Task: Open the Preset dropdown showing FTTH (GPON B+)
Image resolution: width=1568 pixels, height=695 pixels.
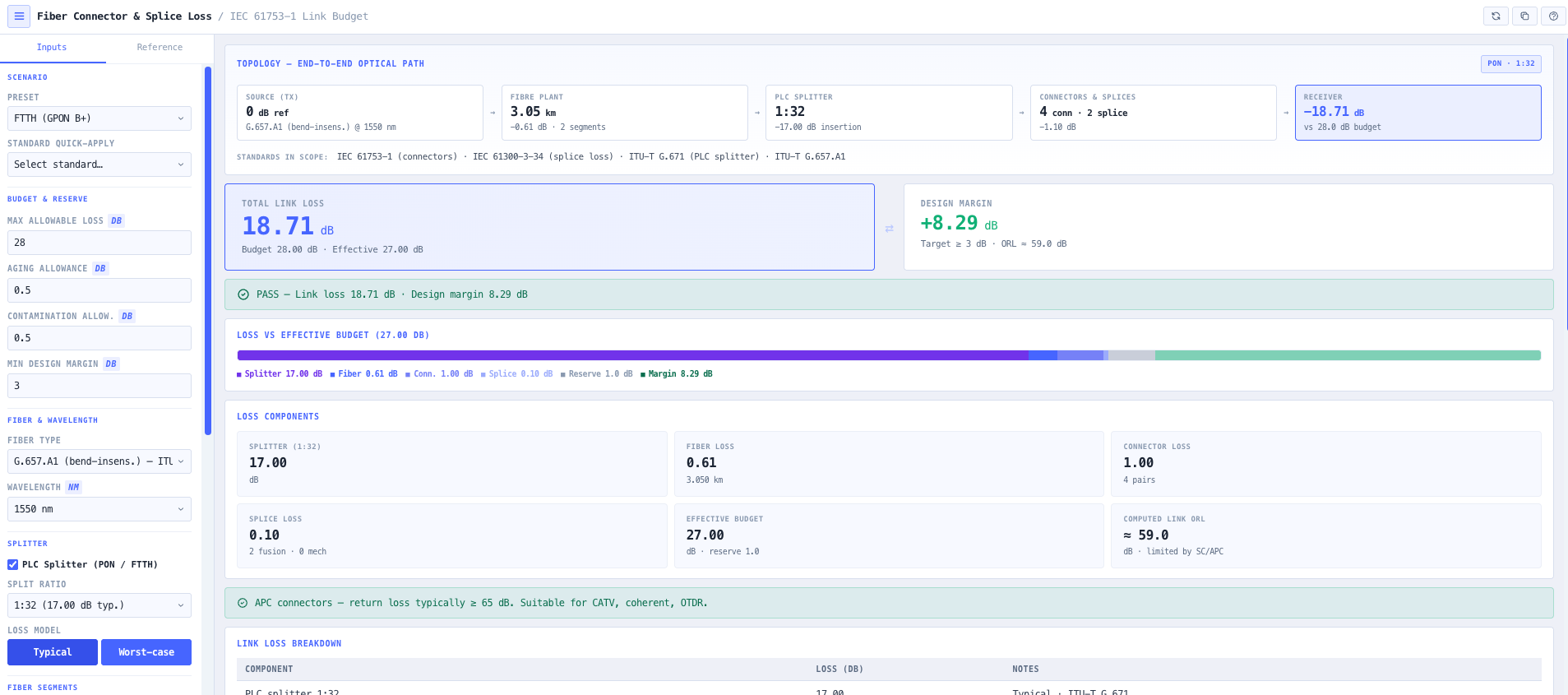Action: pyautogui.click(x=99, y=118)
